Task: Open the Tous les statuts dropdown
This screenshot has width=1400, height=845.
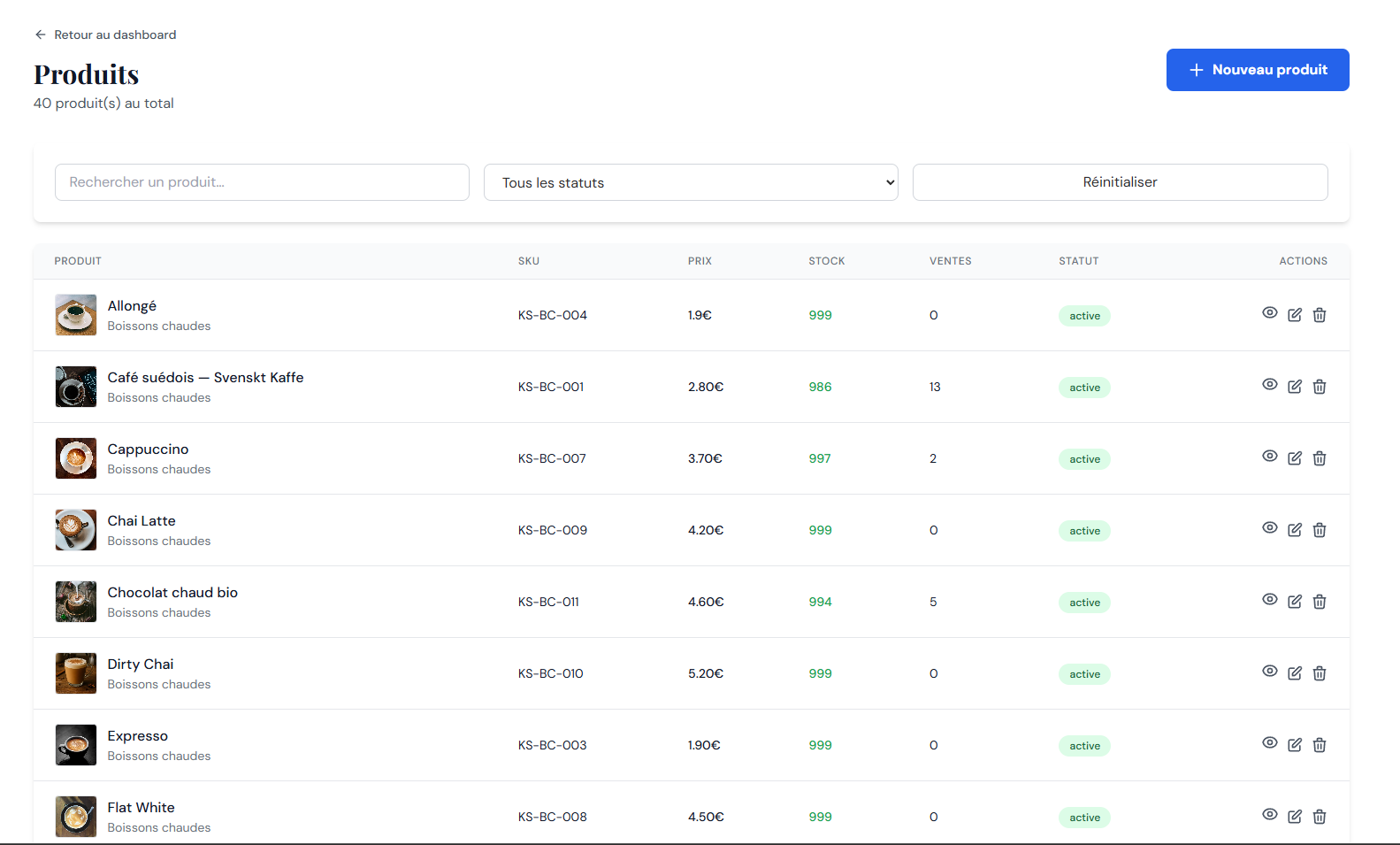Action: [691, 182]
